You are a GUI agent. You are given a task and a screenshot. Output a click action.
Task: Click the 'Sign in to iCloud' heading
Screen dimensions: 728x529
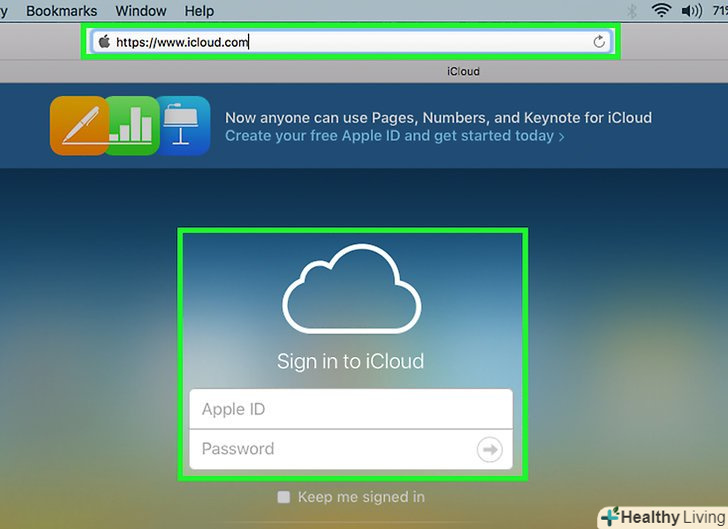[351, 361]
